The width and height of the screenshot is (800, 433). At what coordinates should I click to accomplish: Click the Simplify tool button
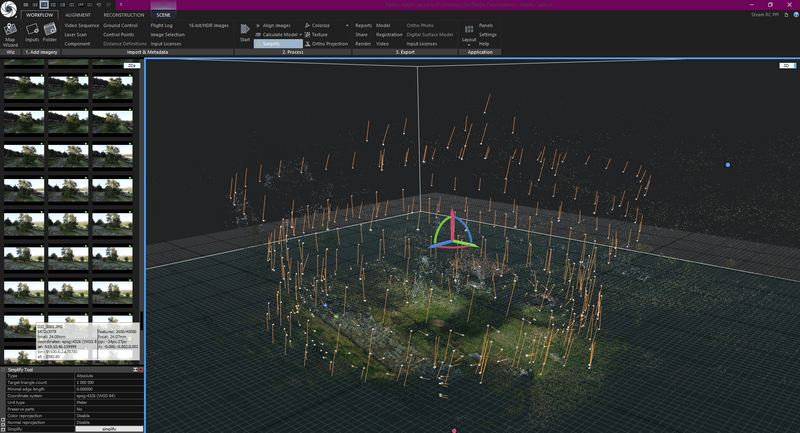[x=278, y=44]
